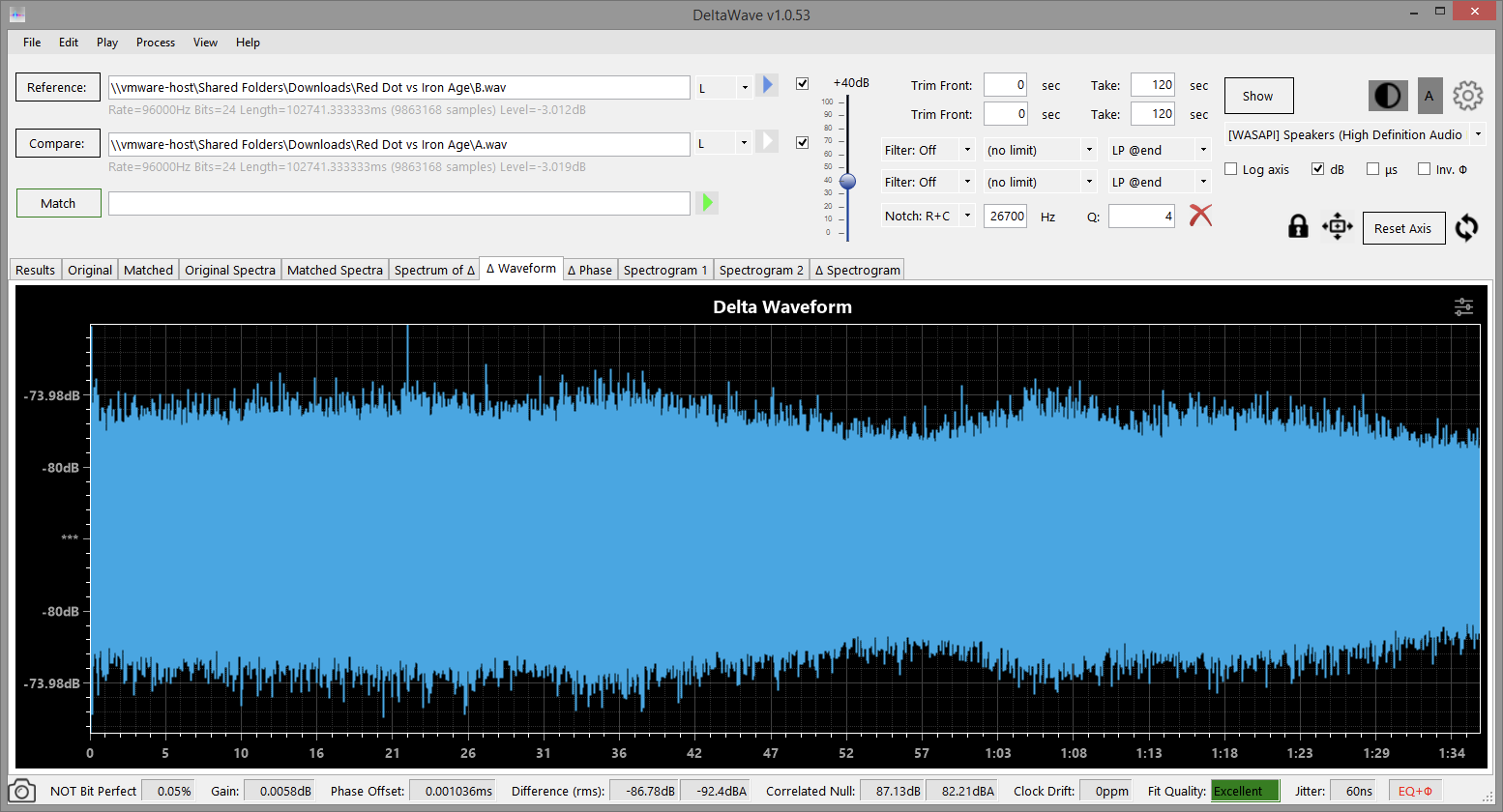Click the Fit Quality 'Excellent' indicator
1503x812 pixels.
(1245, 791)
